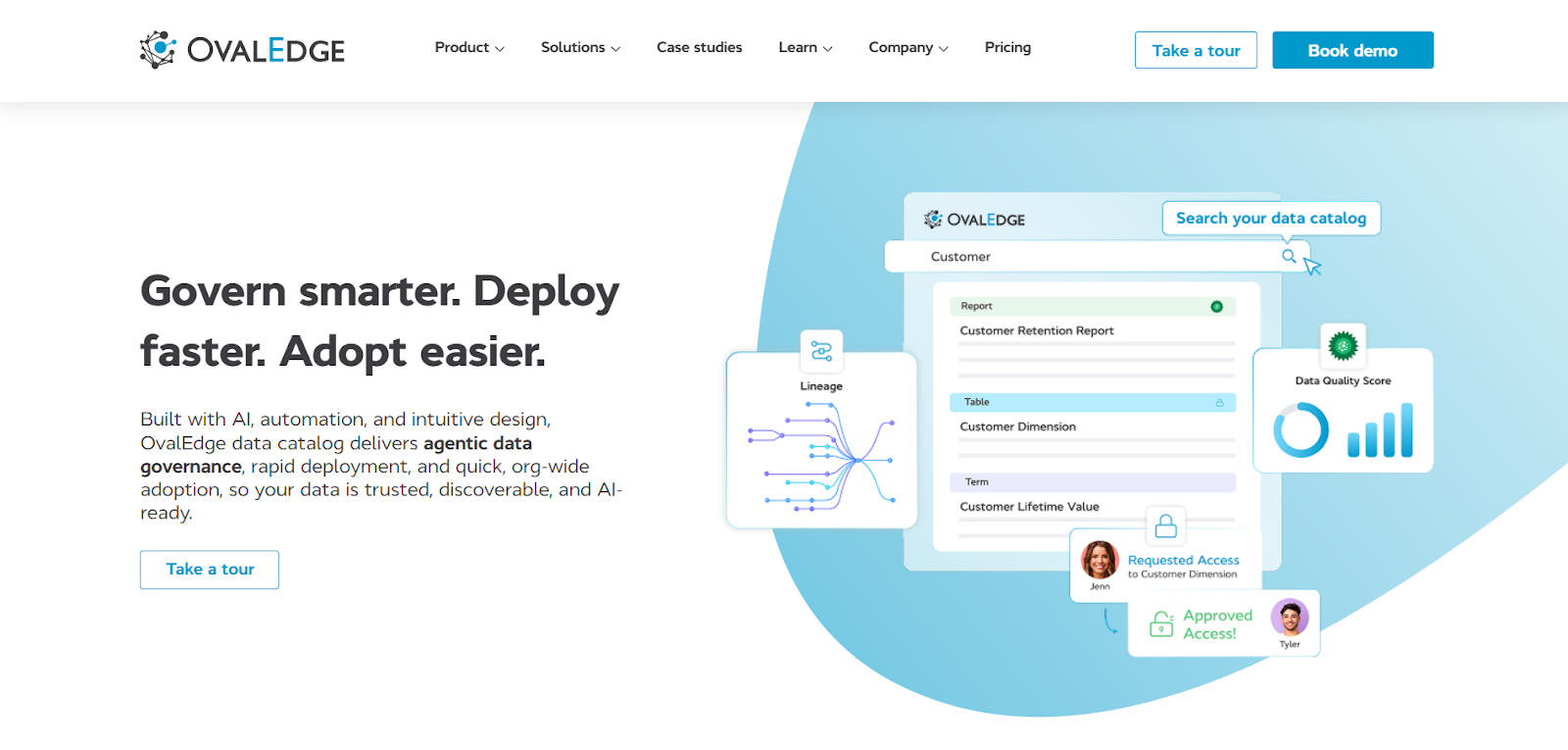Click the mouse cursor arrow icon by search
Screen dimensions: 1568x750
pos(1312,266)
